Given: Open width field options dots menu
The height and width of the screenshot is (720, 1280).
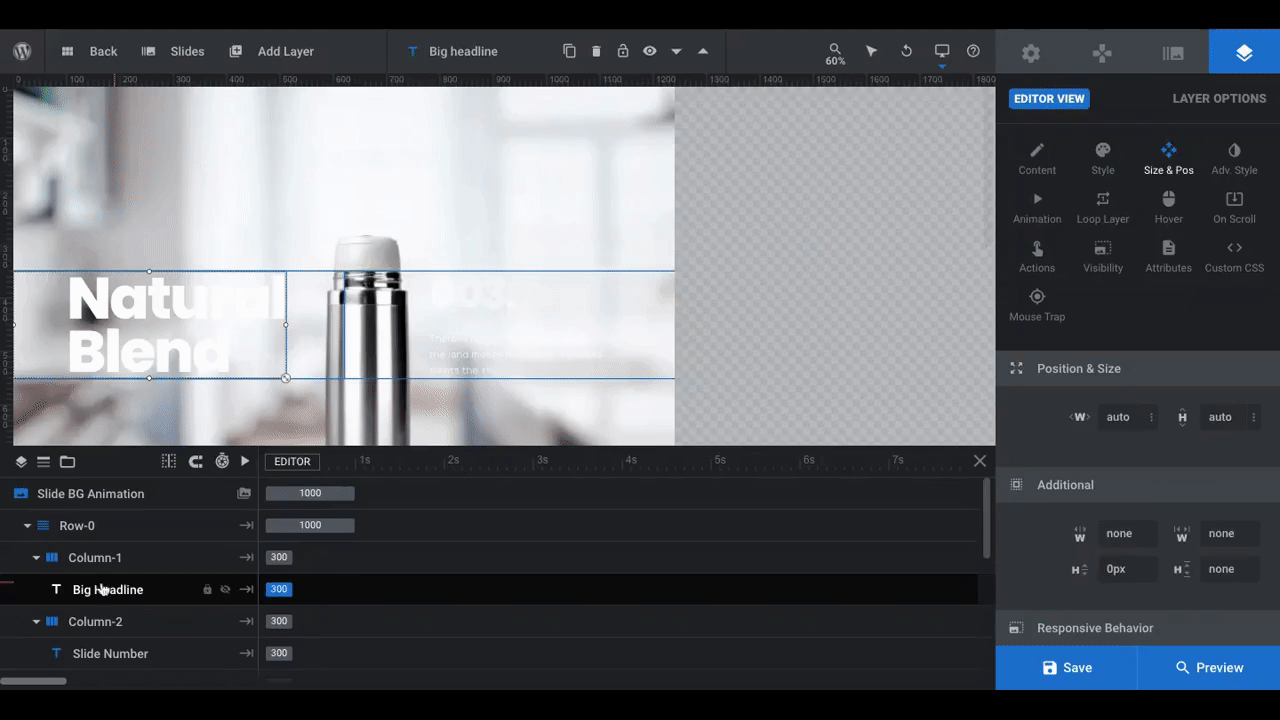Looking at the screenshot, I should 1151,417.
